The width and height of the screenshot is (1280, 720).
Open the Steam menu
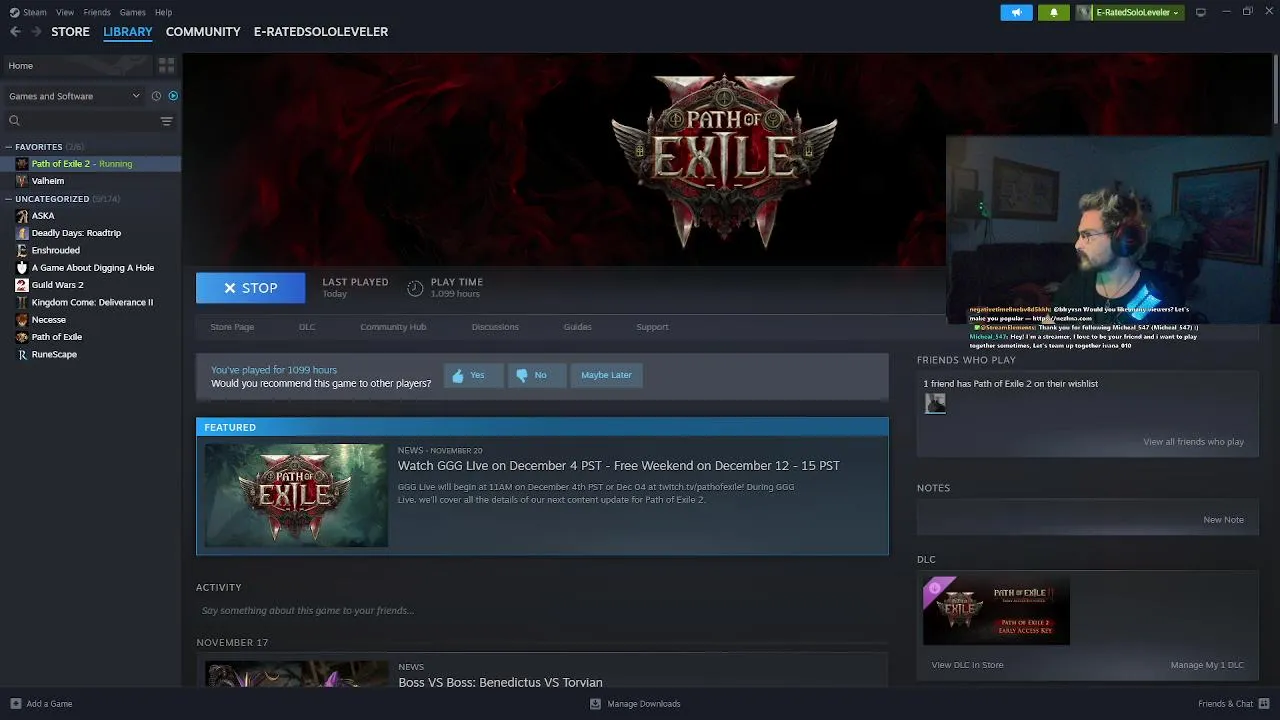(x=35, y=12)
